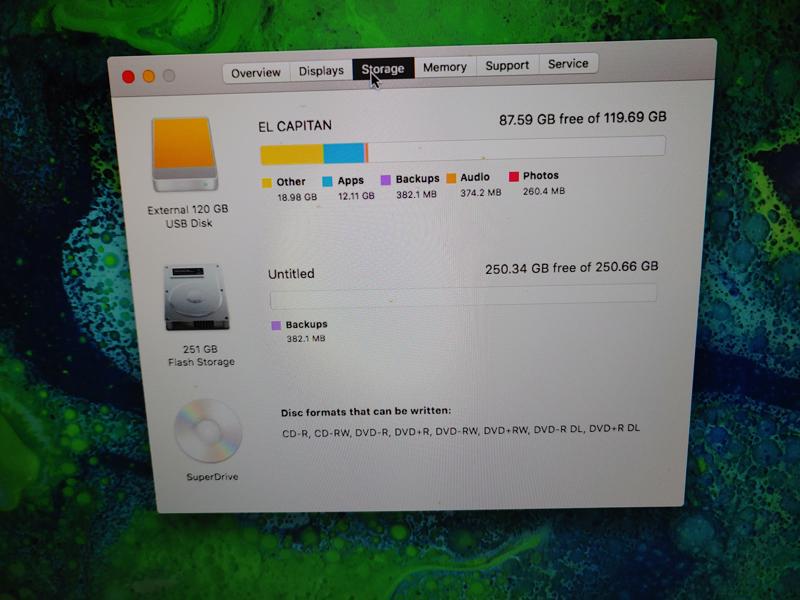Open the Displays tab
This screenshot has height=600, width=800.
(321, 71)
